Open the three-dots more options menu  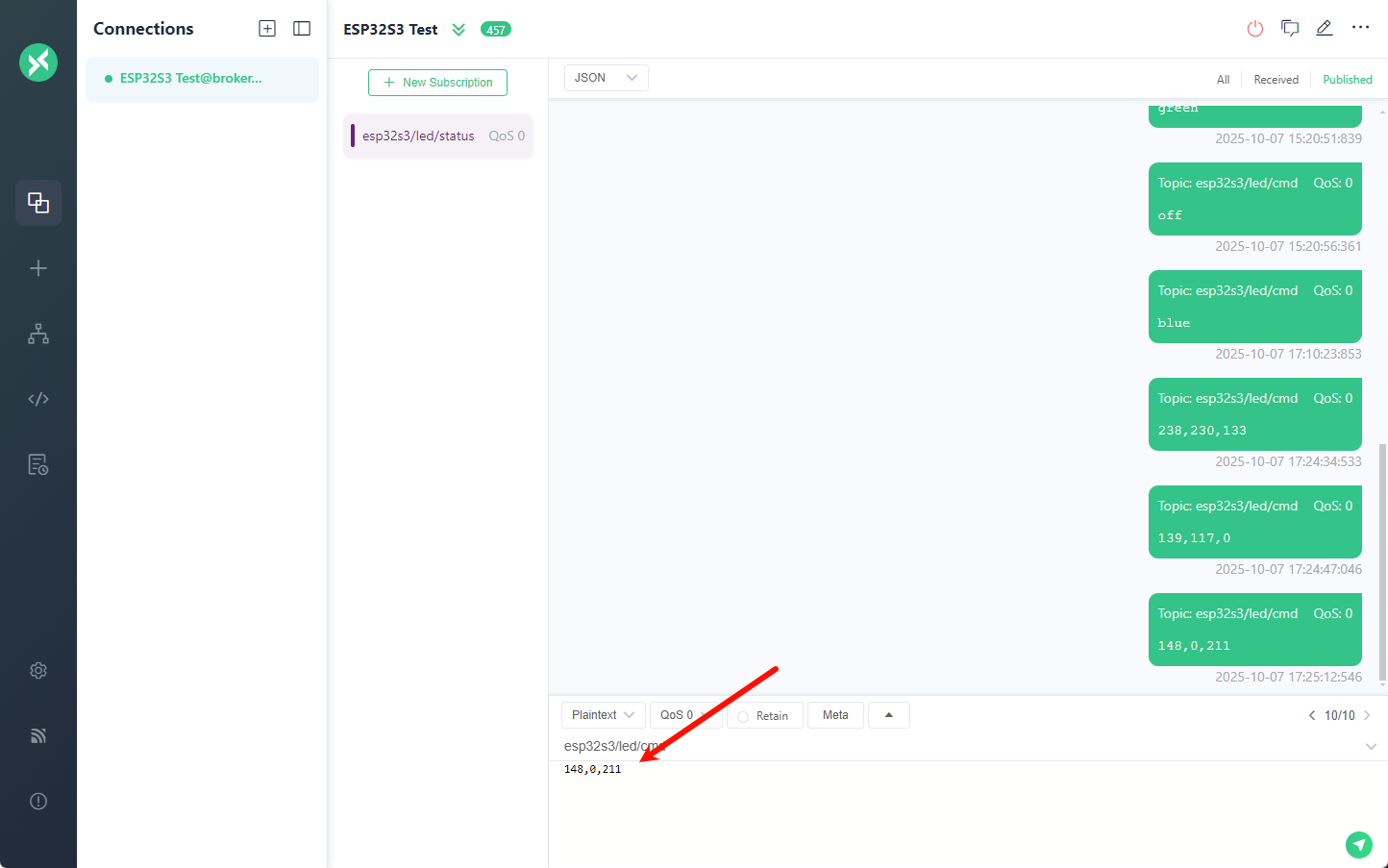click(x=1360, y=28)
